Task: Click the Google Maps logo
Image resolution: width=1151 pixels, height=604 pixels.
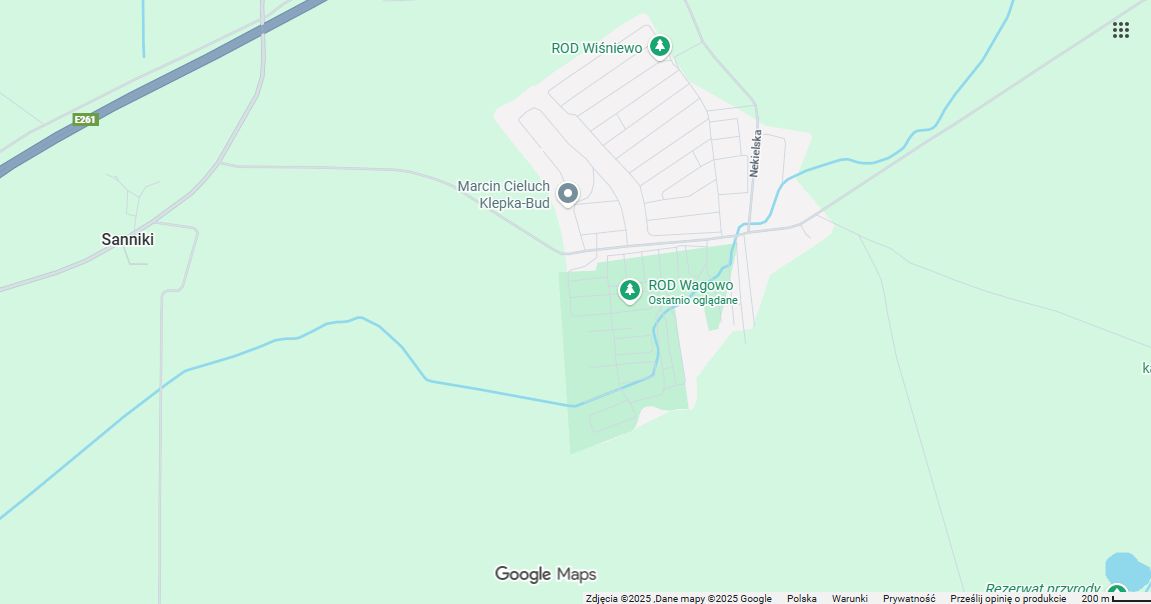Action: coord(545,574)
